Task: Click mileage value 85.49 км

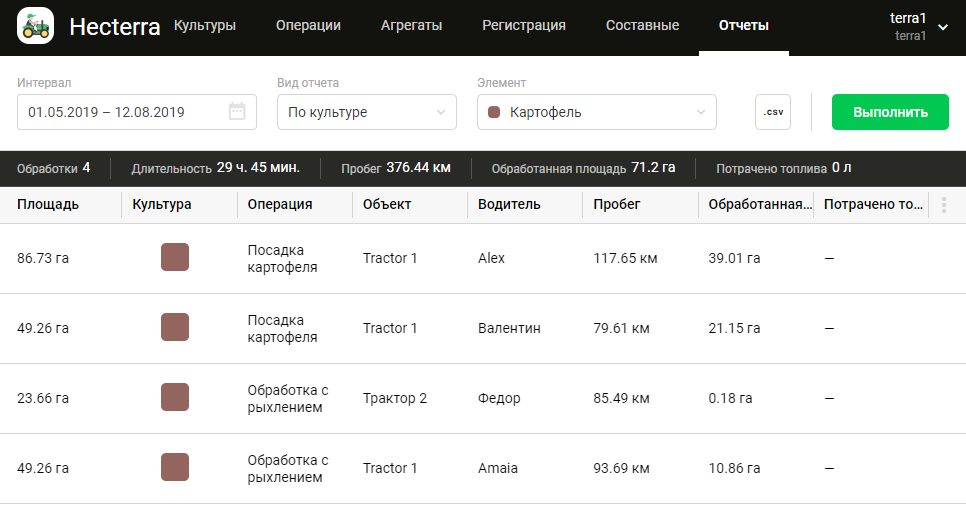Action: pos(621,398)
